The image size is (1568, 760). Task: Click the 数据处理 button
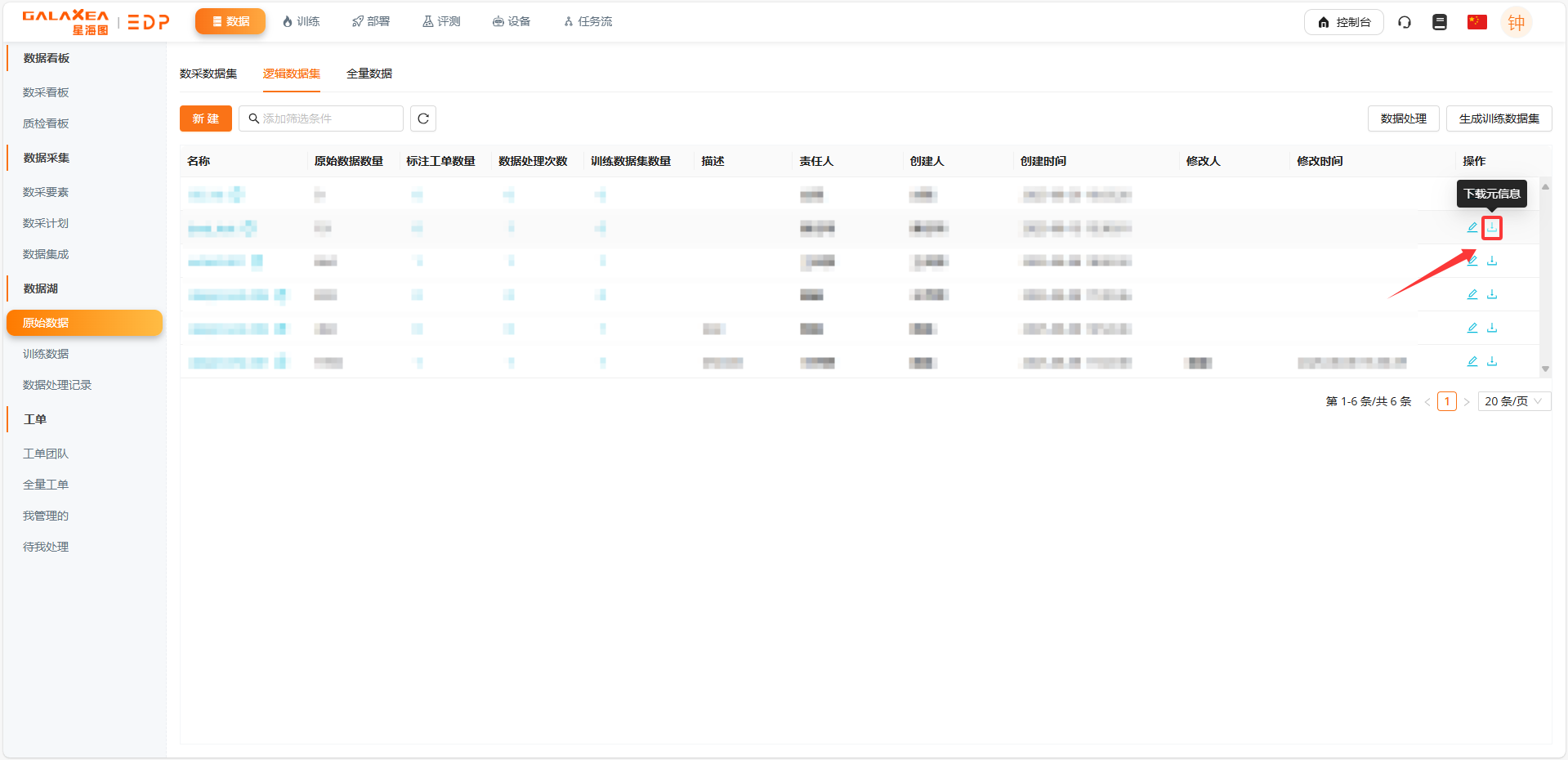pyautogui.click(x=1402, y=118)
